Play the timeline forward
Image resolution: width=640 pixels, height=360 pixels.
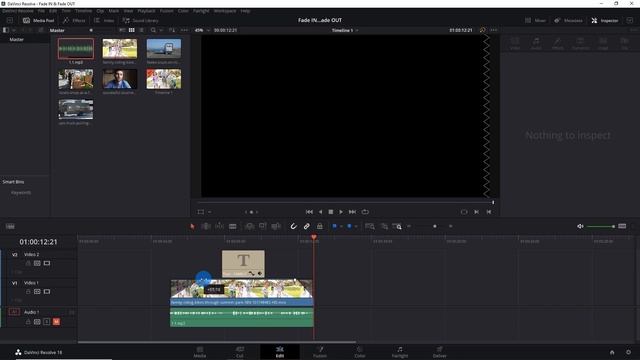point(341,212)
